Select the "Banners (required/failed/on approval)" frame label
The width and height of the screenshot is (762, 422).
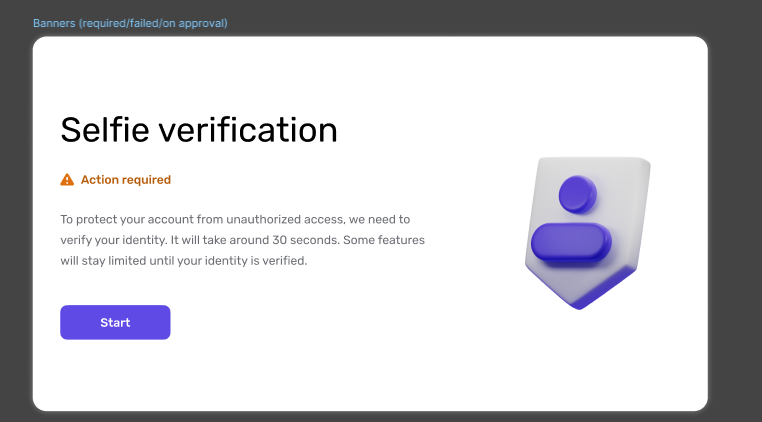tap(130, 22)
